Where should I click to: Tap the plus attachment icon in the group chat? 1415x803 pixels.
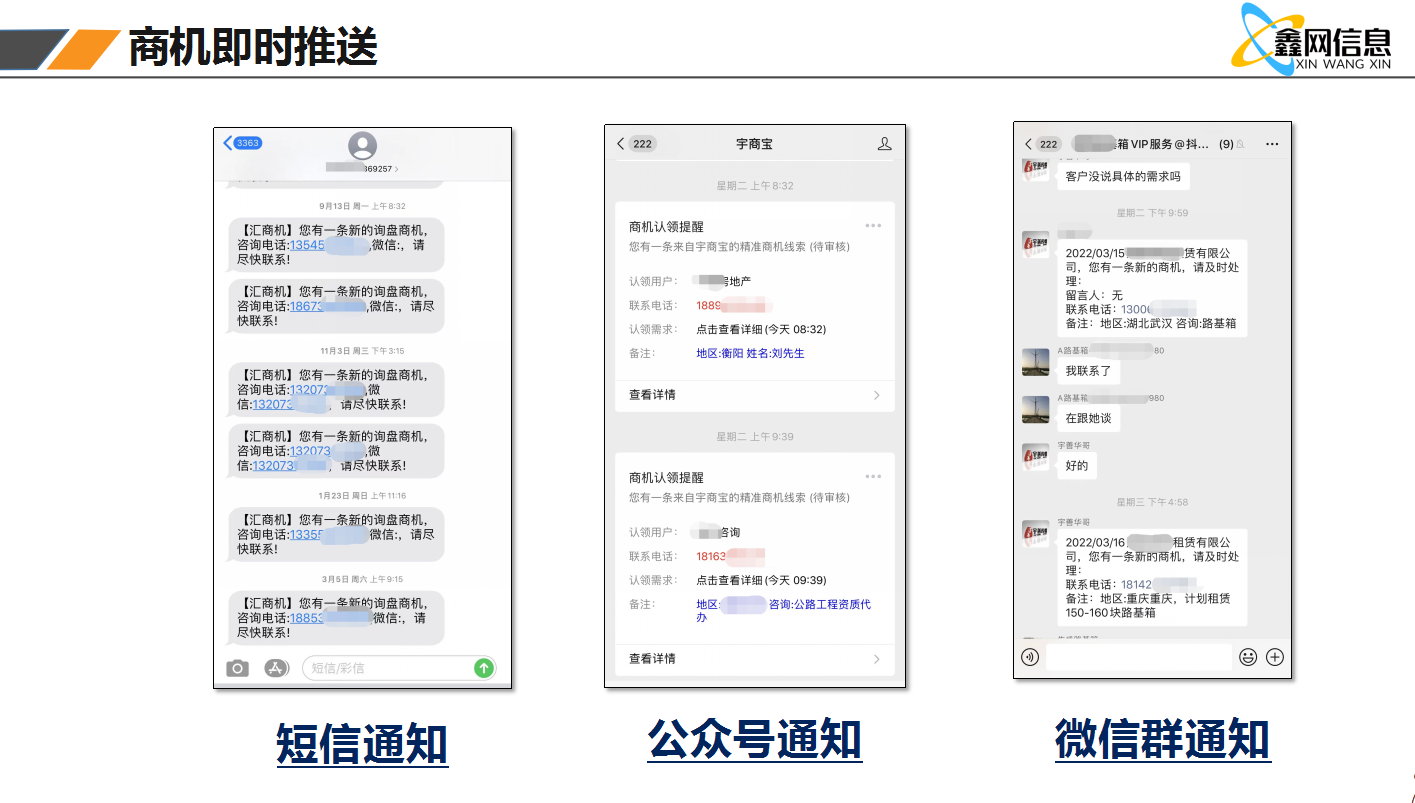pyautogui.click(x=1275, y=657)
